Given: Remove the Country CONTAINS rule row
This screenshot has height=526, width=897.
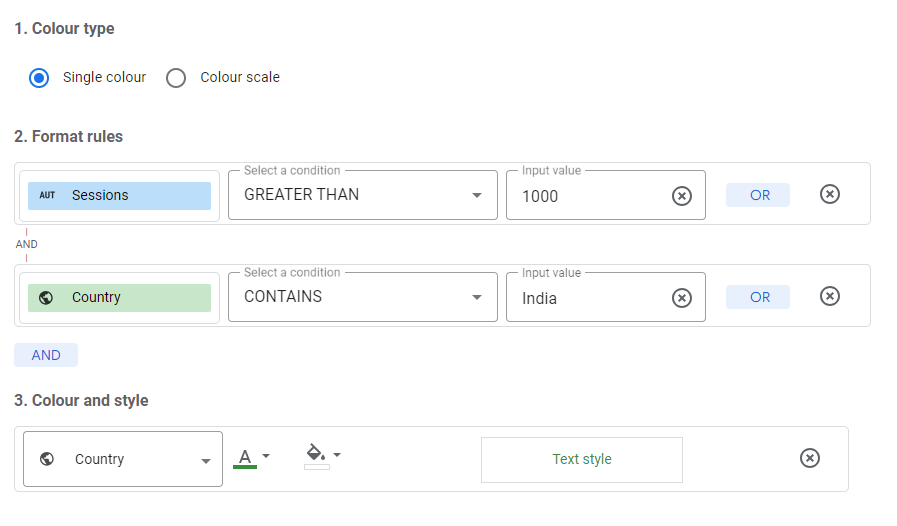Looking at the screenshot, I should point(829,296).
